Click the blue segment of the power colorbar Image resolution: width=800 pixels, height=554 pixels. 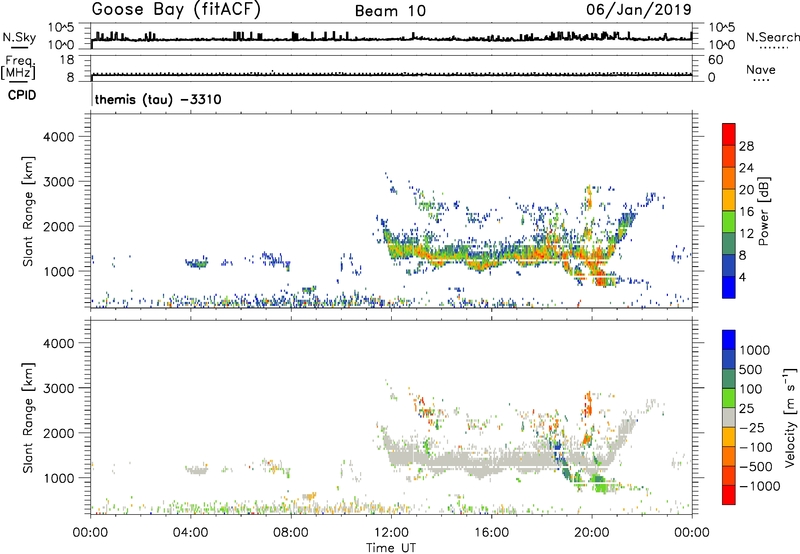click(729, 287)
